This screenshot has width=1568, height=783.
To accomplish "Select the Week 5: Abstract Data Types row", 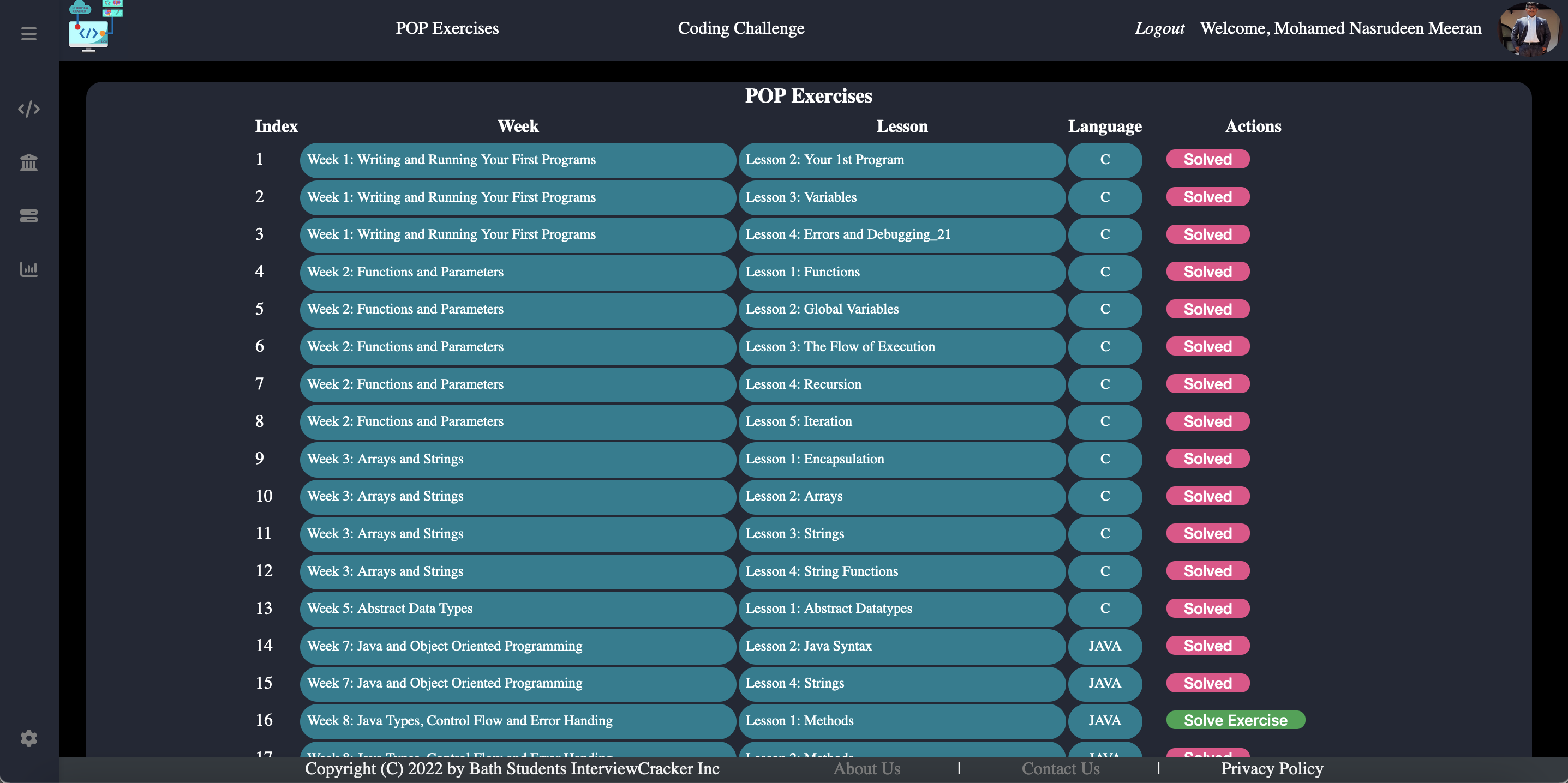I will 517,609.
